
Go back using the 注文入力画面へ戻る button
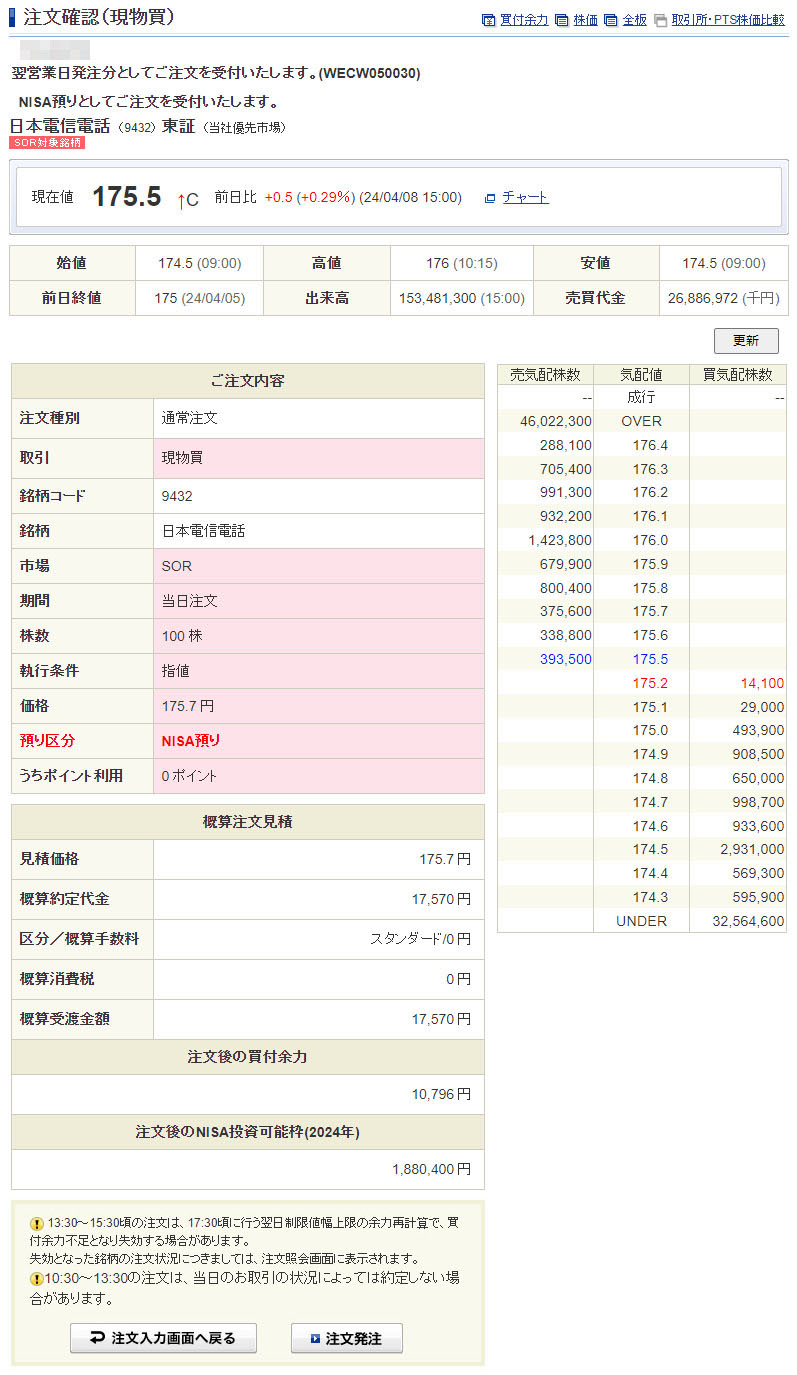(163, 1338)
